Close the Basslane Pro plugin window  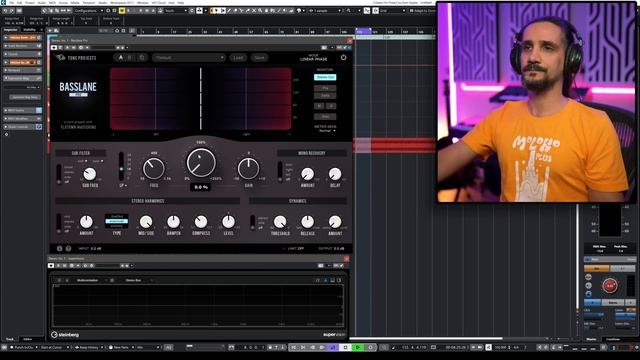349,41
